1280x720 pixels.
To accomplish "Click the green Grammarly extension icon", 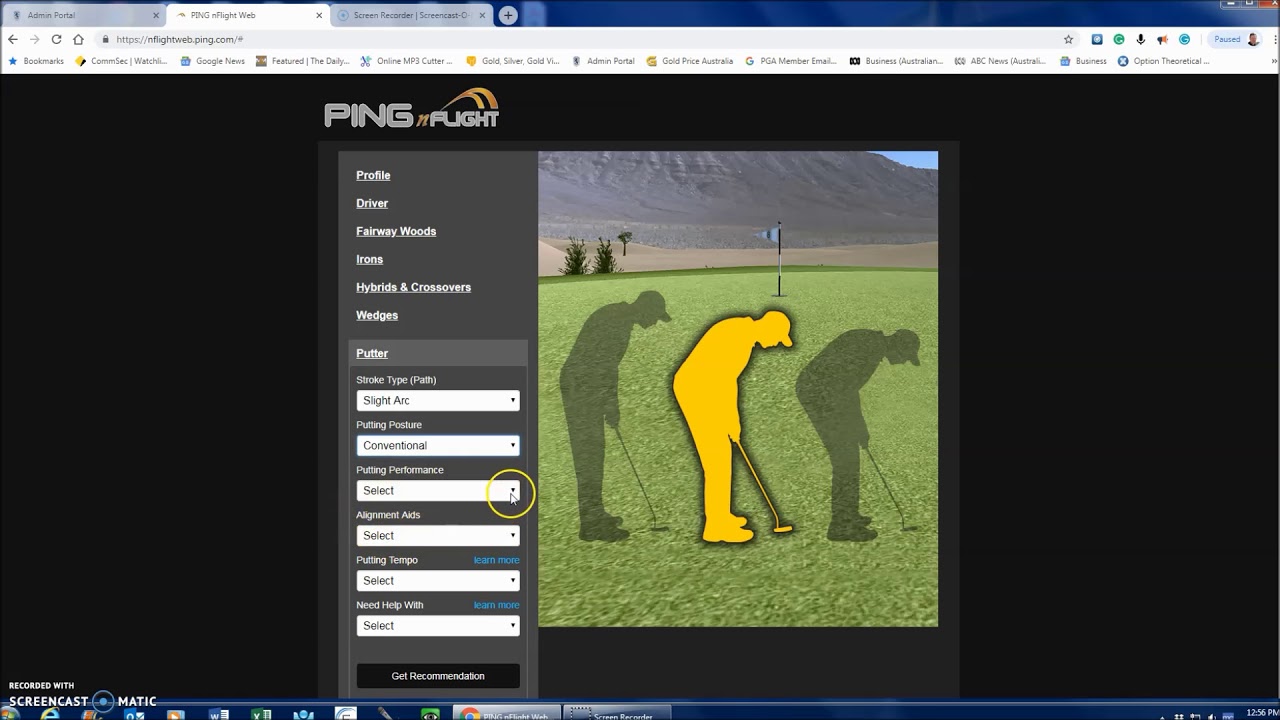I will (1119, 39).
